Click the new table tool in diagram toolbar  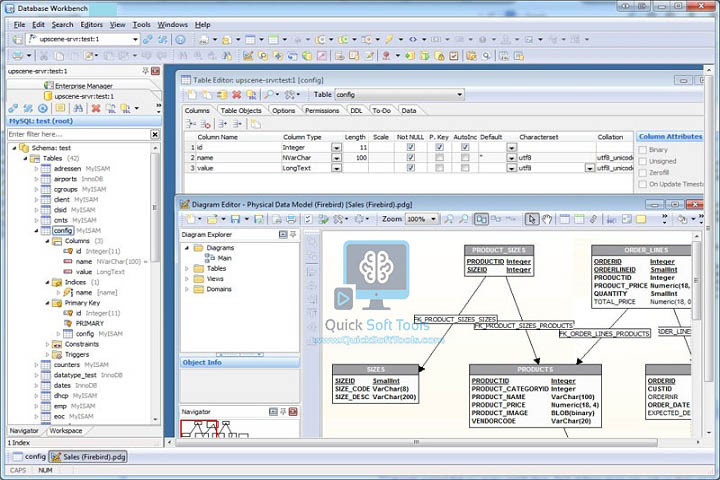coord(564,219)
